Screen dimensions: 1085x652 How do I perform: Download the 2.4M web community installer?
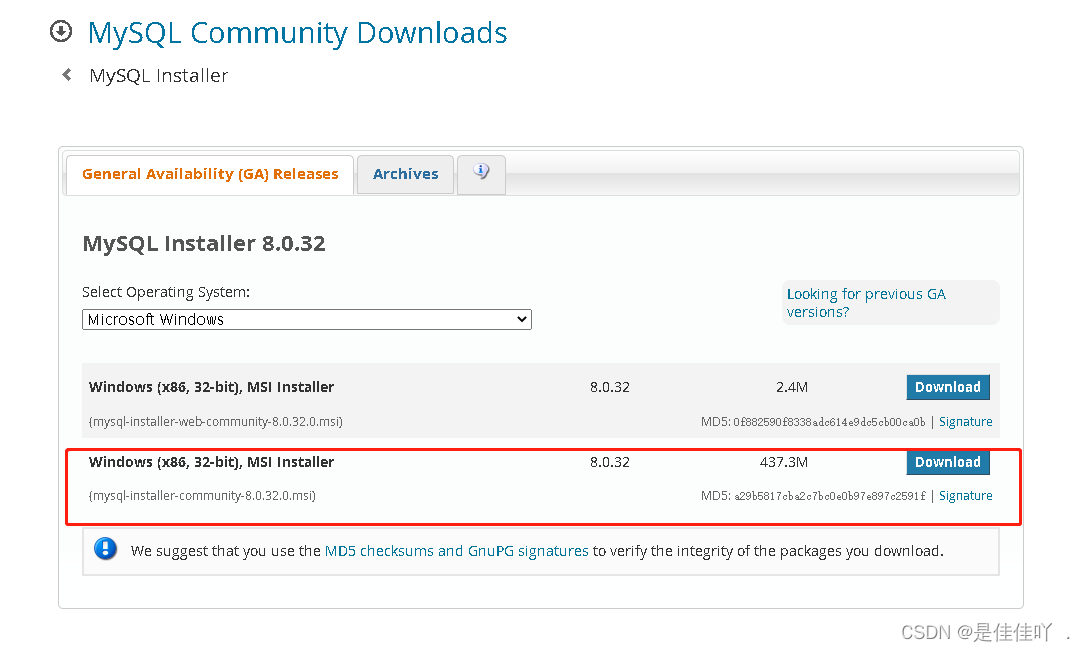(x=948, y=387)
